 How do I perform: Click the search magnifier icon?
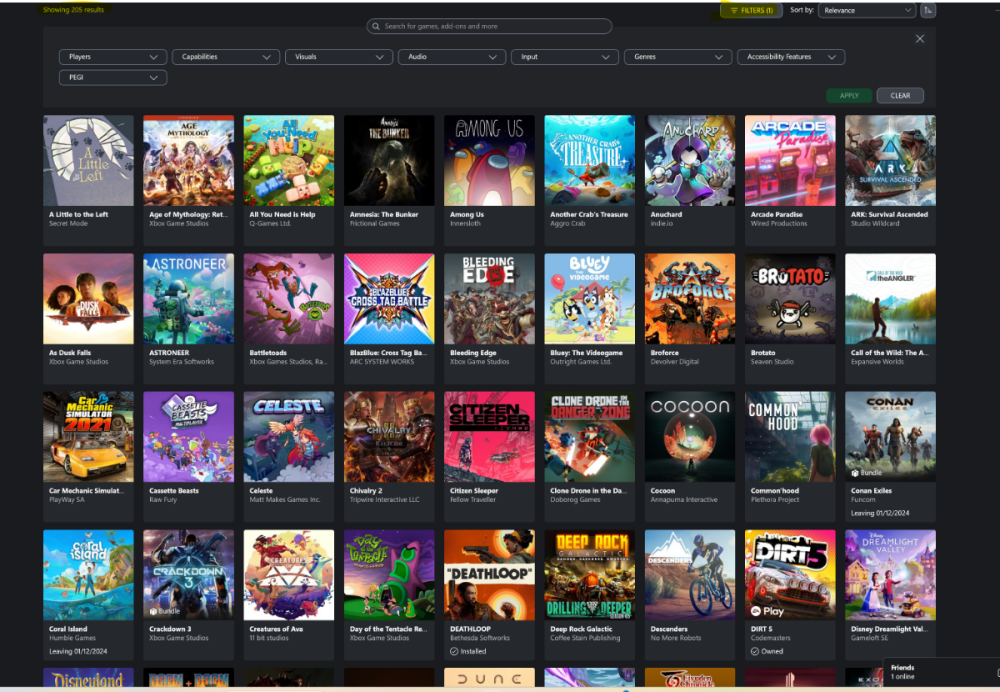376,26
